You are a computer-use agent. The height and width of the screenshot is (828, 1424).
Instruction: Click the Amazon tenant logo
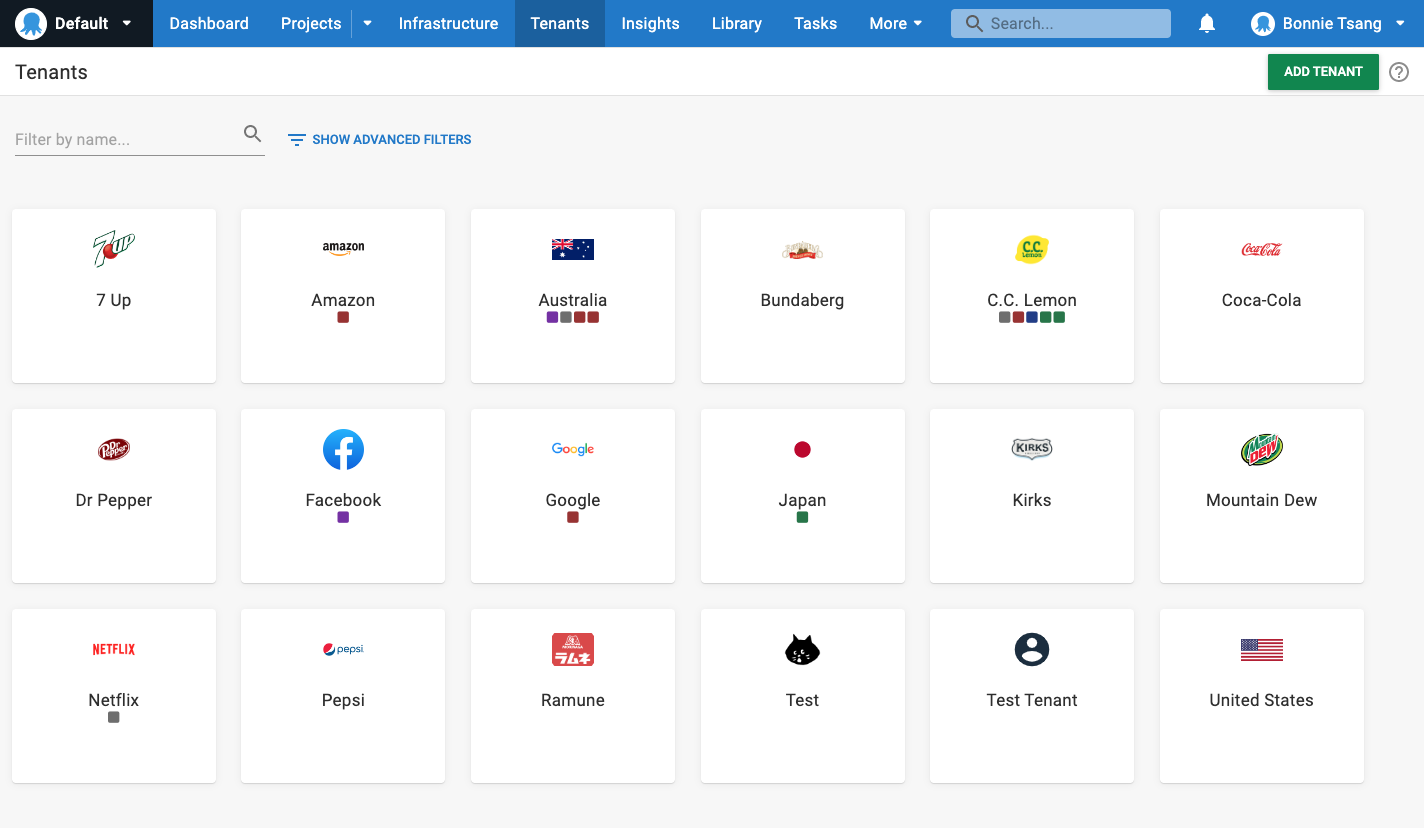343,249
